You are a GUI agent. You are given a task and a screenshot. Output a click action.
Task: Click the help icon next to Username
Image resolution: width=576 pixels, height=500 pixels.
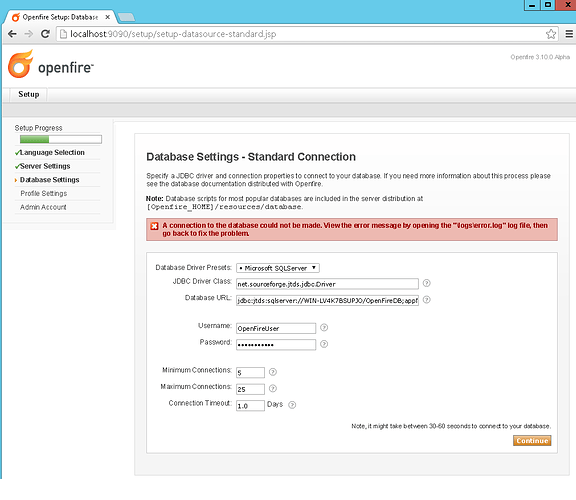324,327
